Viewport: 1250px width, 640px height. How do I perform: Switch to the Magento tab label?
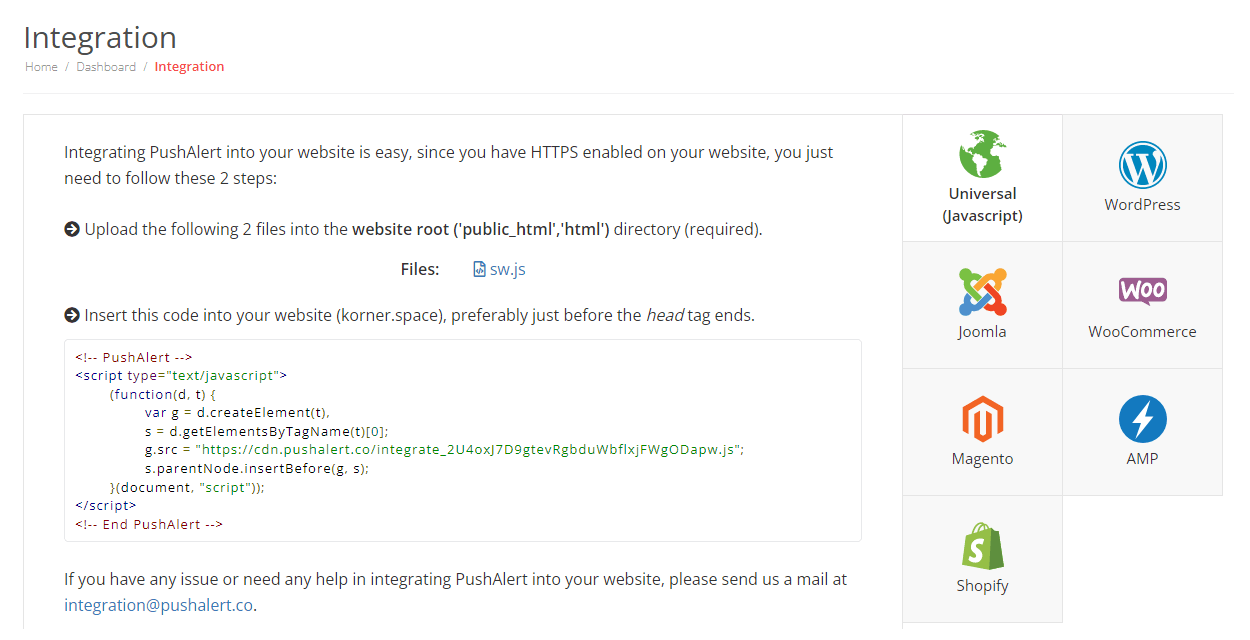point(982,458)
